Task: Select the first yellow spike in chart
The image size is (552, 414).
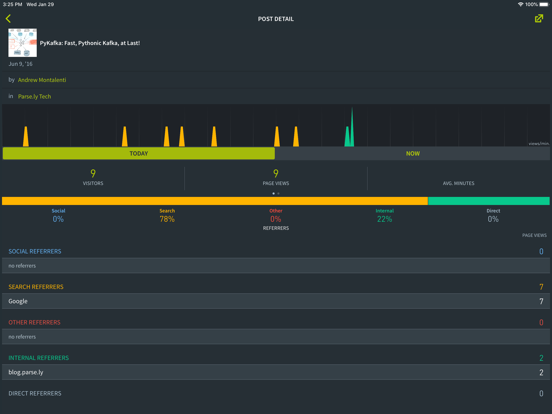Action: [x=26, y=137]
